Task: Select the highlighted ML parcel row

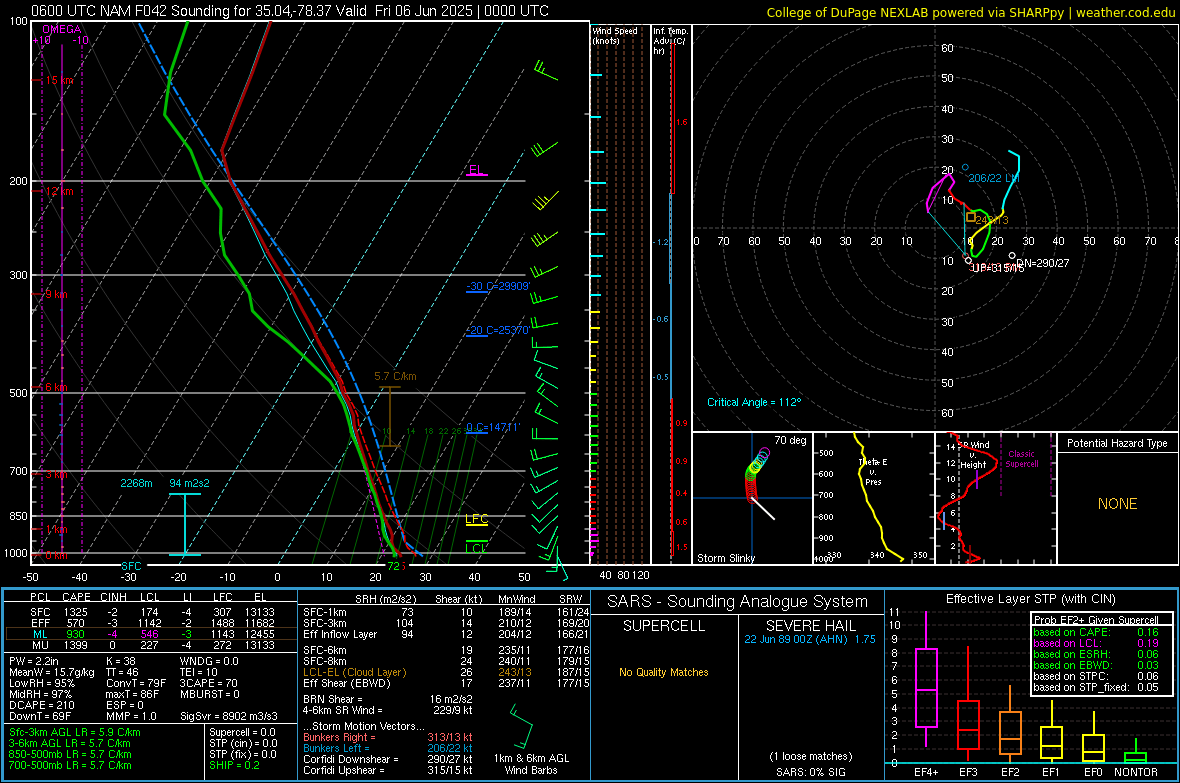Action: (151, 634)
